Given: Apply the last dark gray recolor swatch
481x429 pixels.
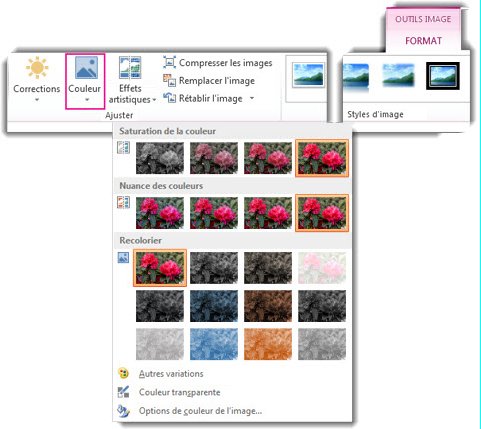Looking at the screenshot, I should tap(322, 306).
